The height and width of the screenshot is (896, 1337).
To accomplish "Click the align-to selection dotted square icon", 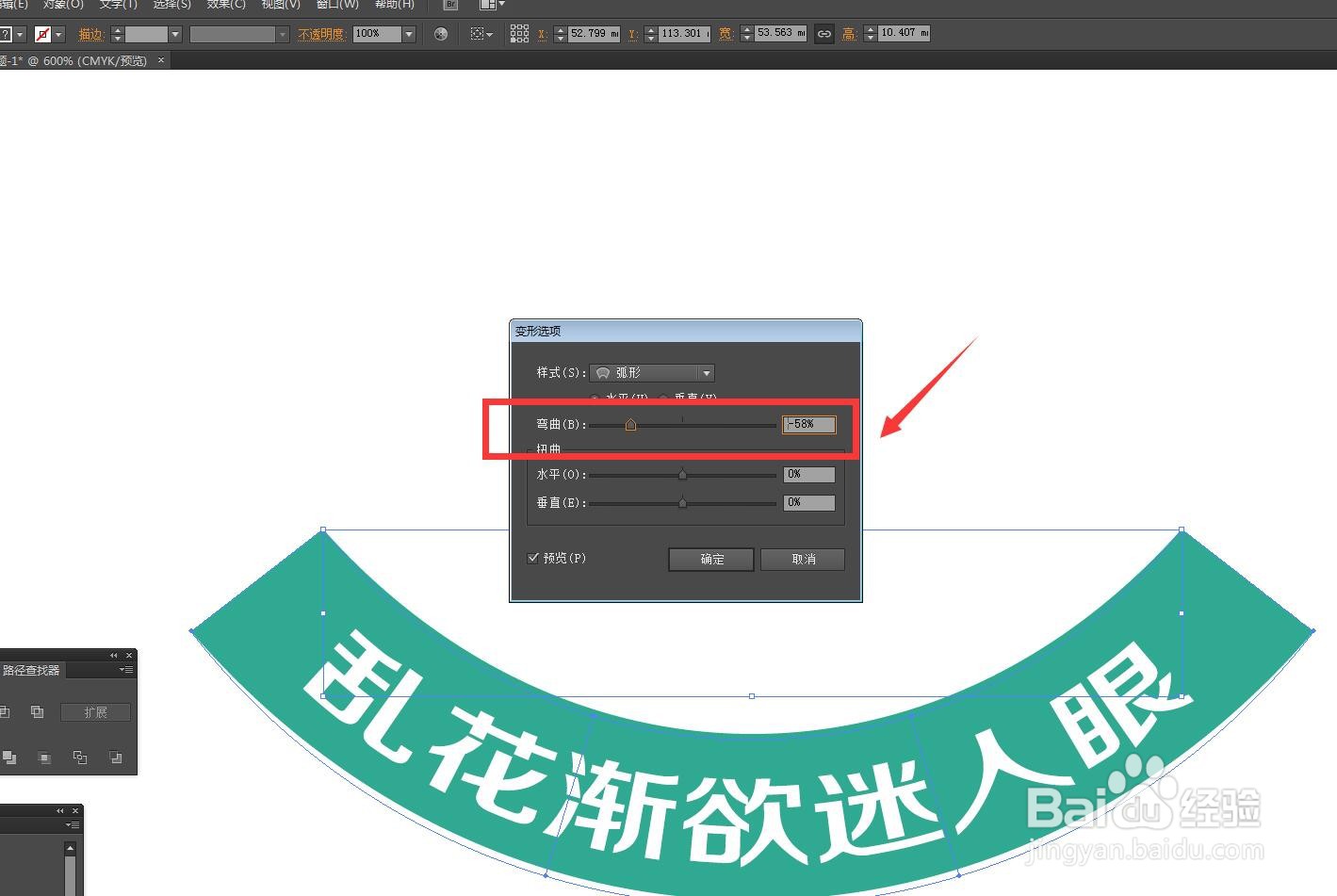I will [x=478, y=34].
